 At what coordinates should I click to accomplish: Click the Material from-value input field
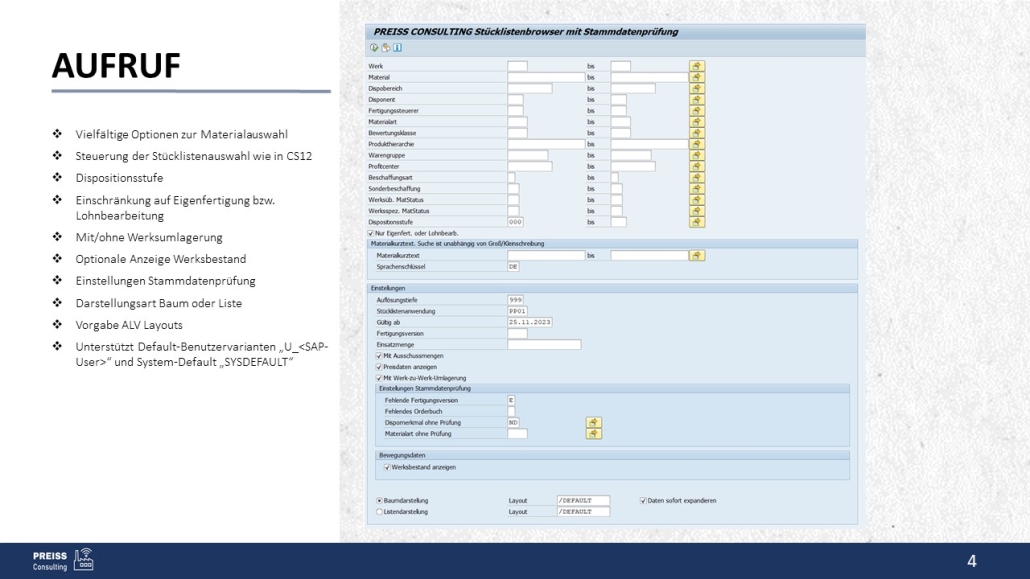coord(545,77)
